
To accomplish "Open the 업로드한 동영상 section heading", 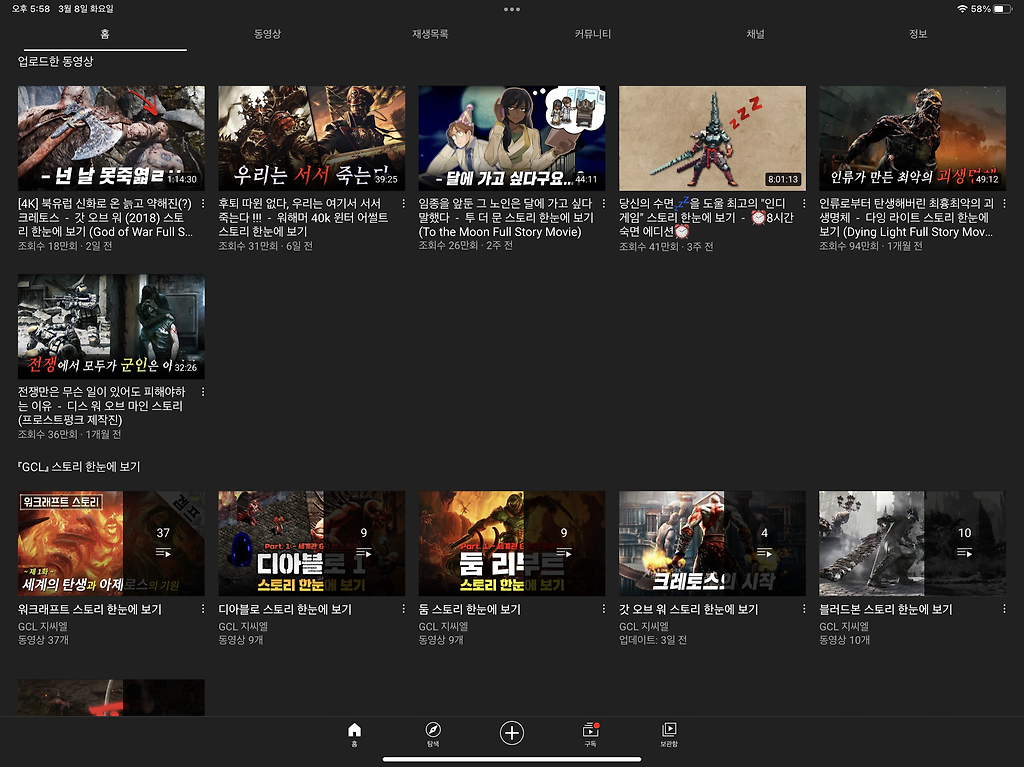I will [56, 61].
